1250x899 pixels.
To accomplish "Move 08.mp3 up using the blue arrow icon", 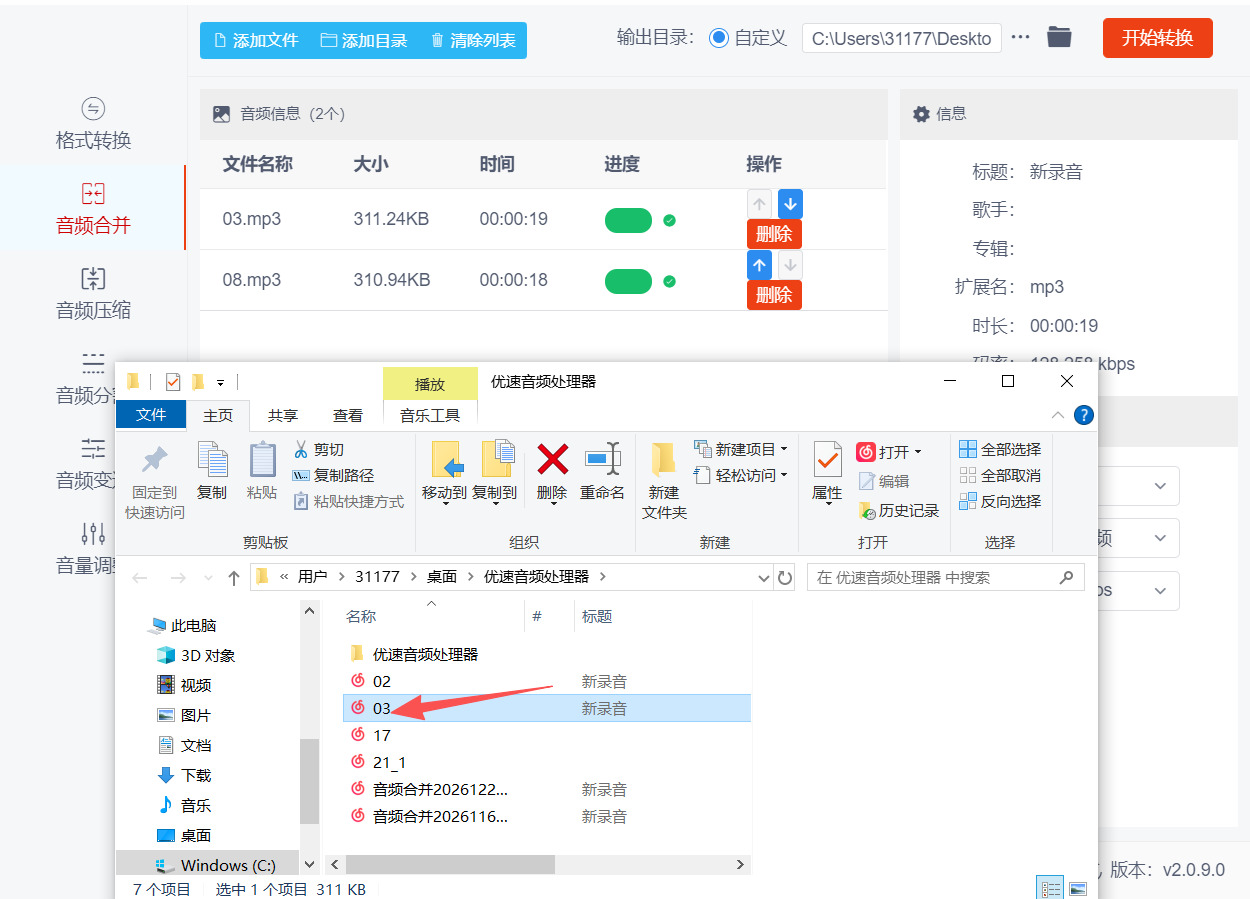I will tap(759, 265).
